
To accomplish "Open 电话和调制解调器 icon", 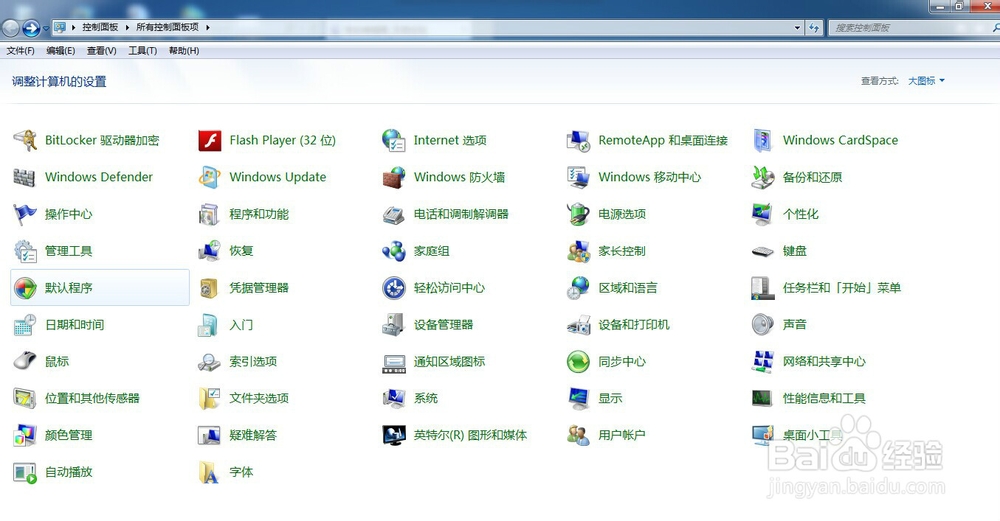I will point(393,214).
